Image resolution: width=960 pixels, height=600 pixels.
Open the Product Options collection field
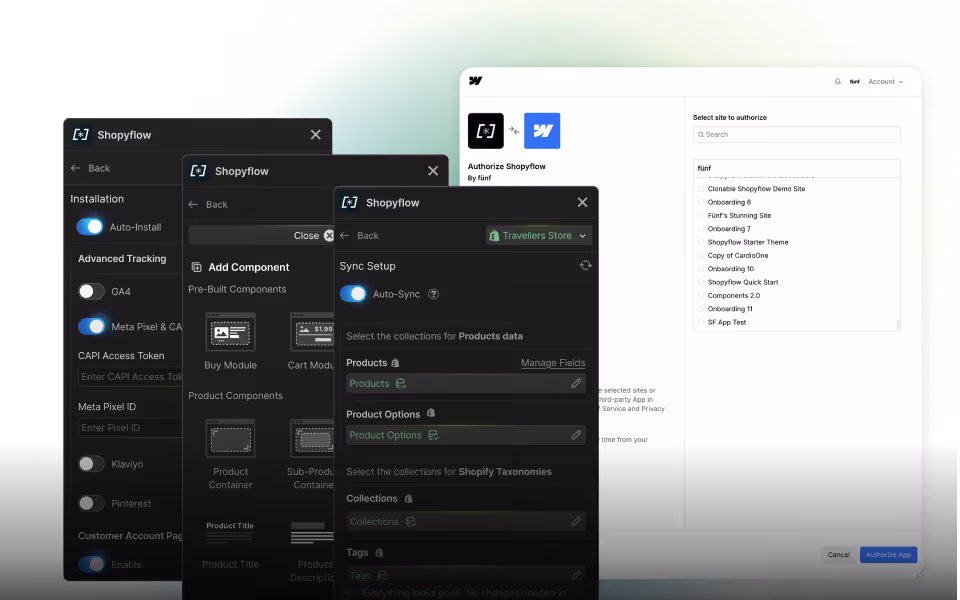[x=465, y=435]
